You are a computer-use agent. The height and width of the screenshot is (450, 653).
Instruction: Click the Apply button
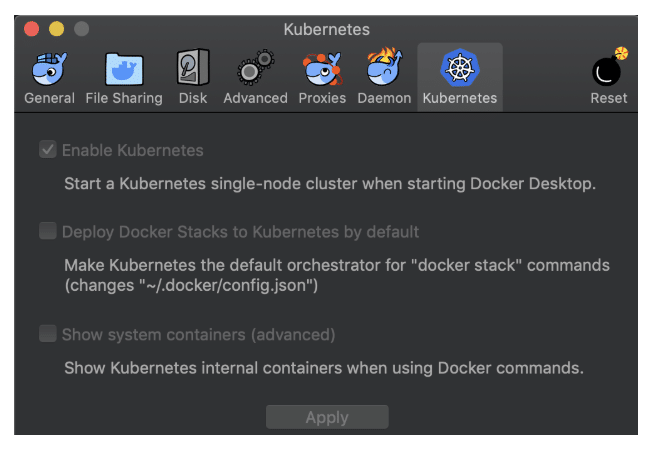pos(327,417)
